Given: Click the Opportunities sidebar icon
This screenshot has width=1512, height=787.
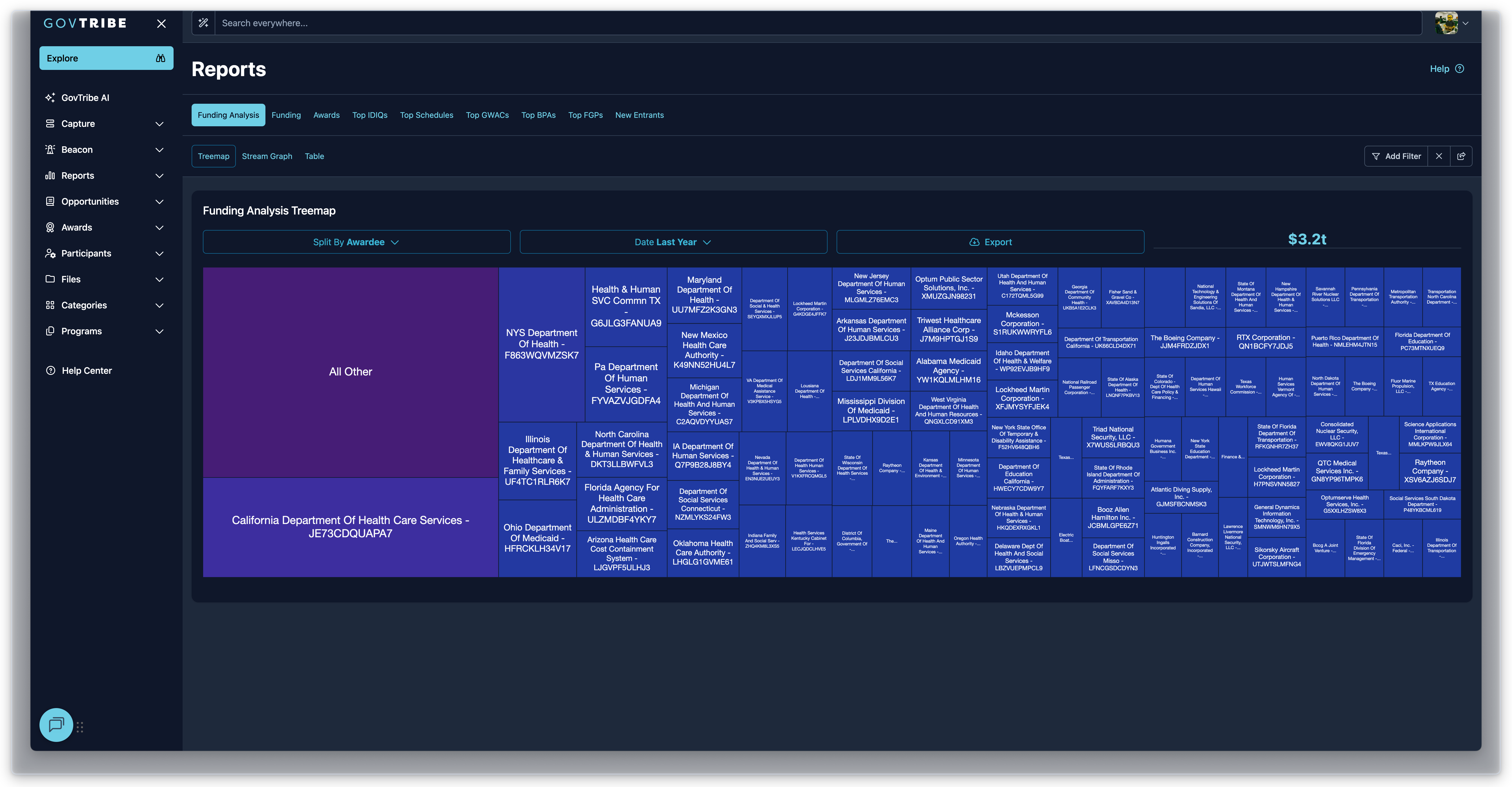Looking at the screenshot, I should (x=50, y=201).
